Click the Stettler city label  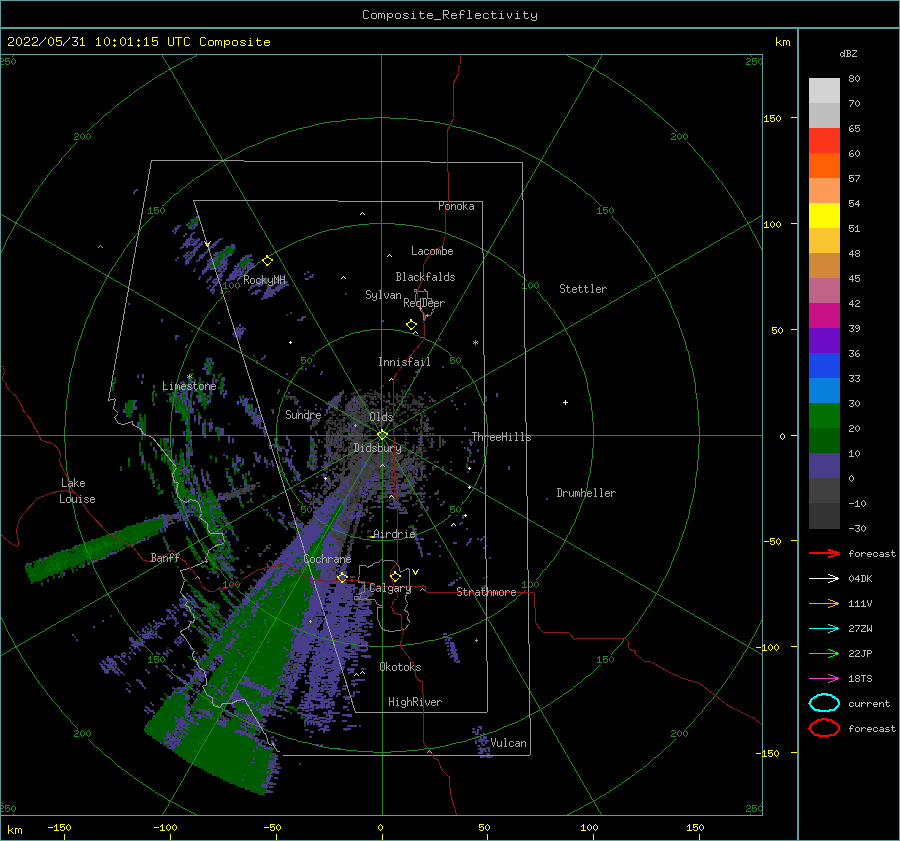point(583,289)
